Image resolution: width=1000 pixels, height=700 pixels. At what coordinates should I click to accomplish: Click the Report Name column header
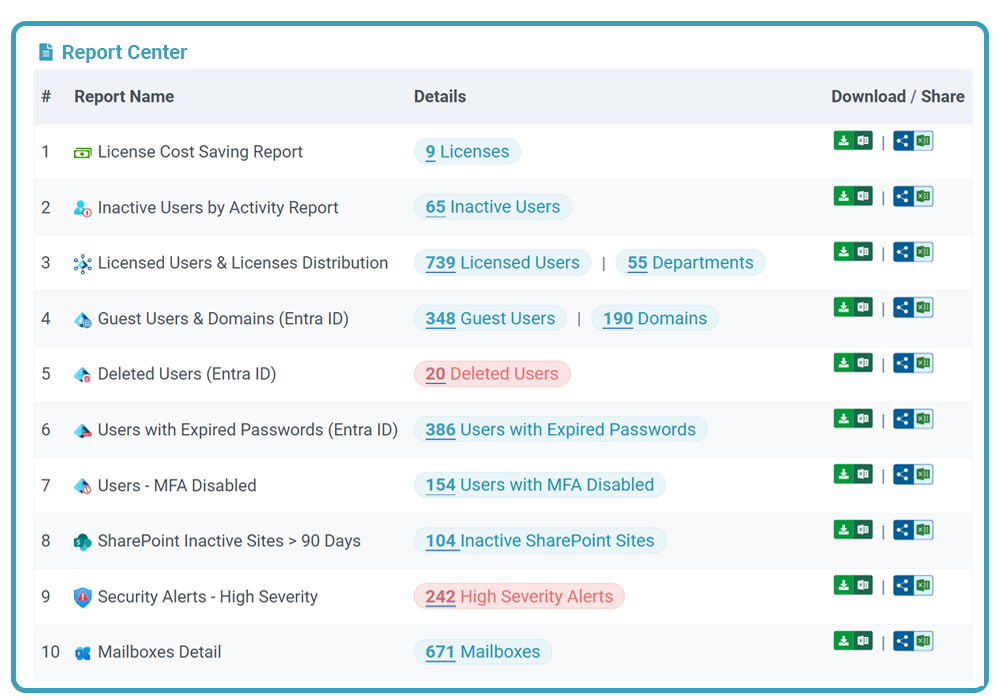click(124, 96)
